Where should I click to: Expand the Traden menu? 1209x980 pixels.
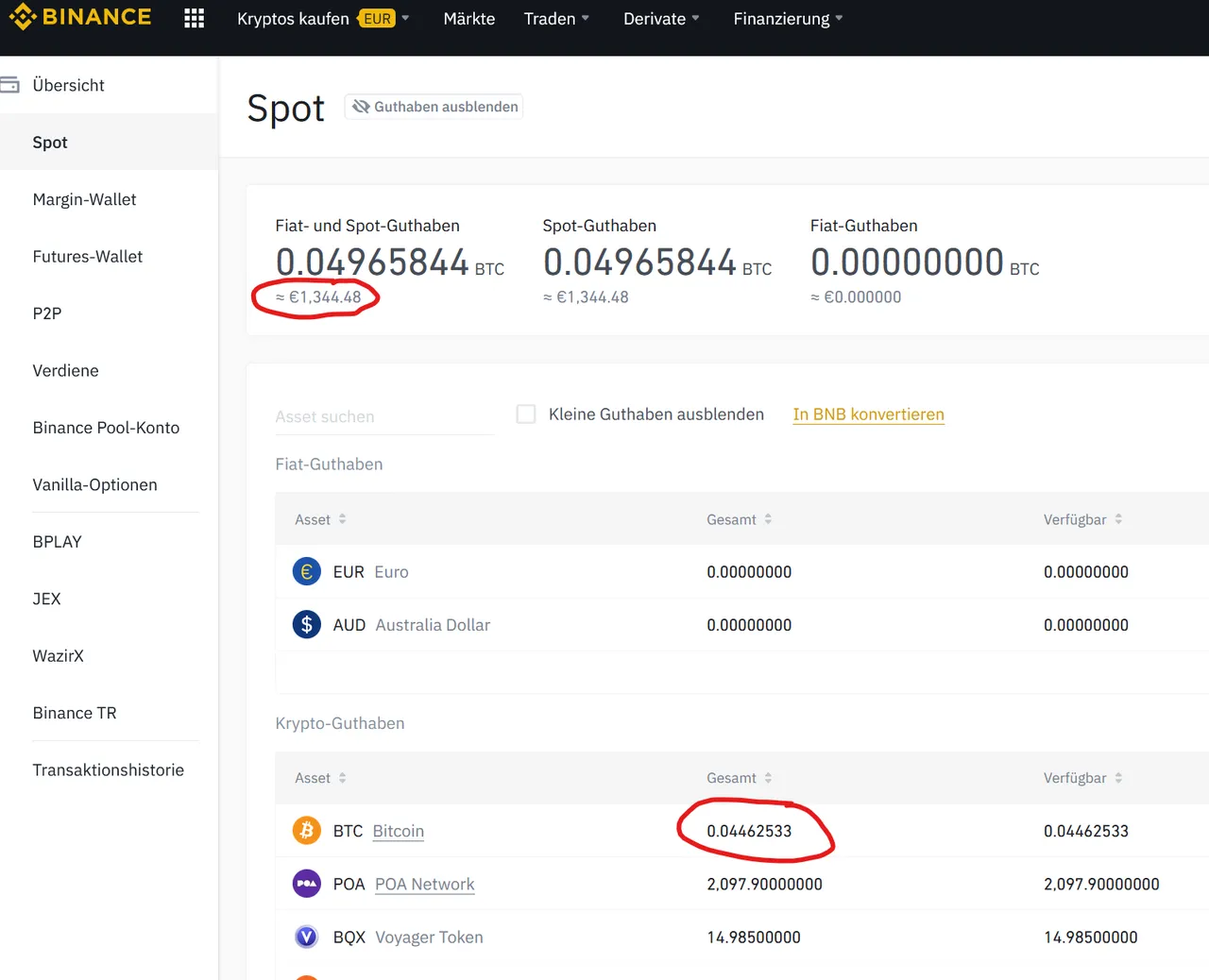pos(556,19)
